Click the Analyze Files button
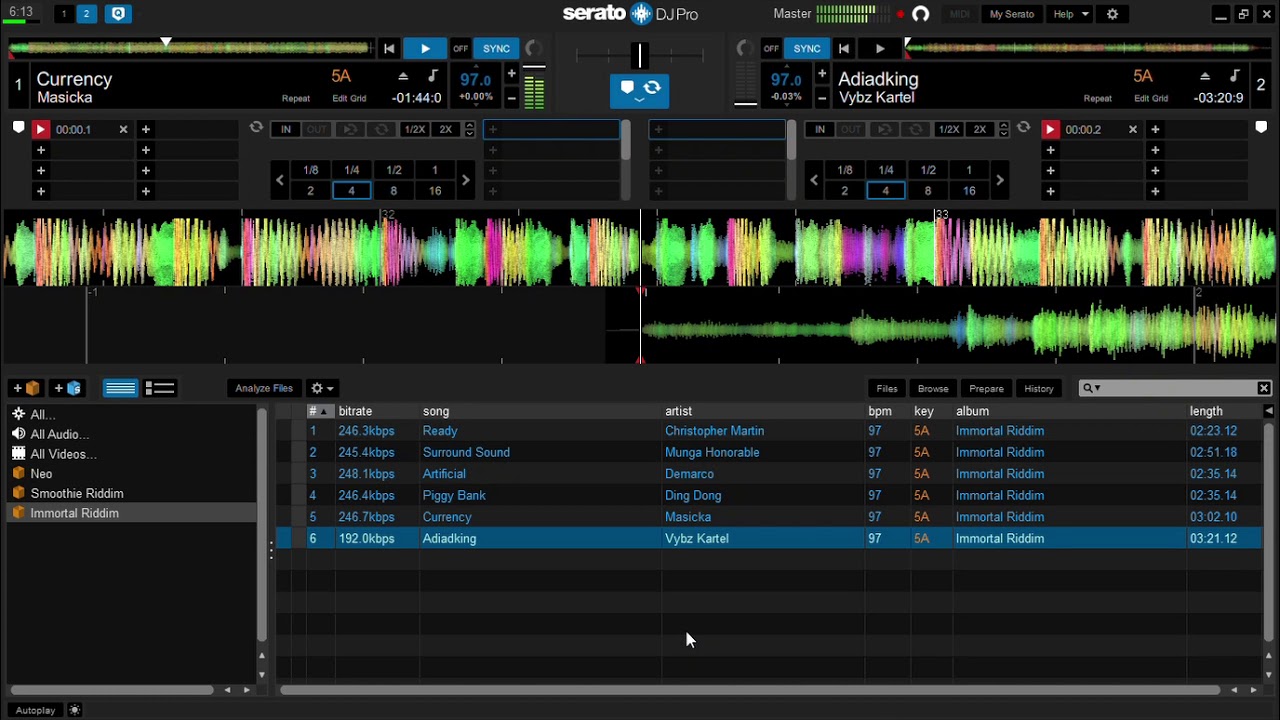The image size is (1280, 720). 264,388
